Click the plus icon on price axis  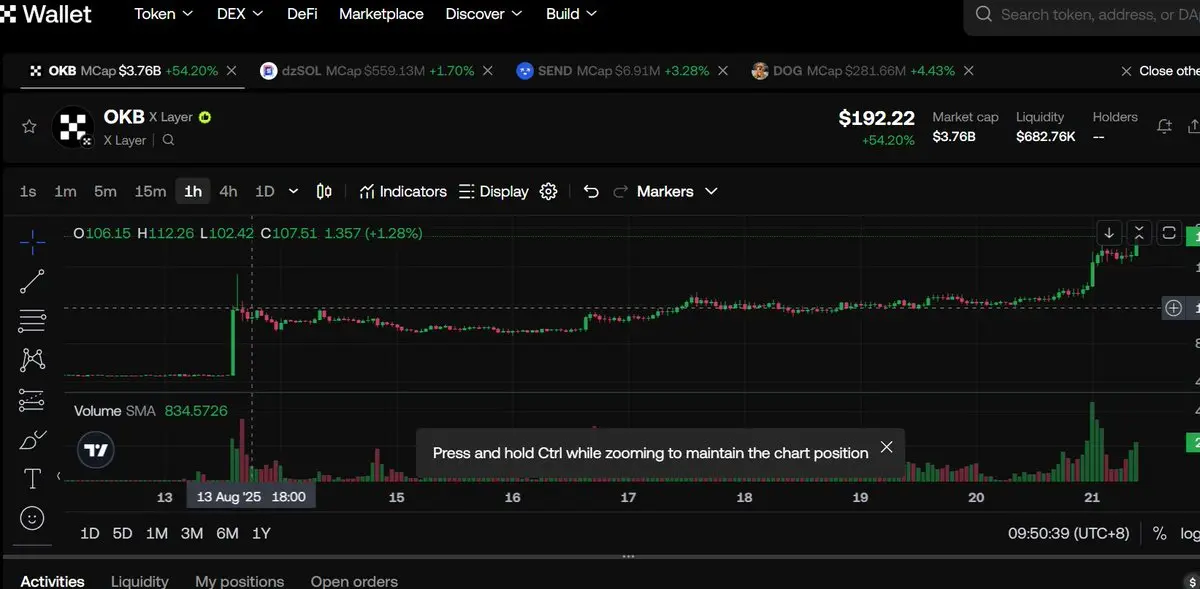[x=1174, y=308]
